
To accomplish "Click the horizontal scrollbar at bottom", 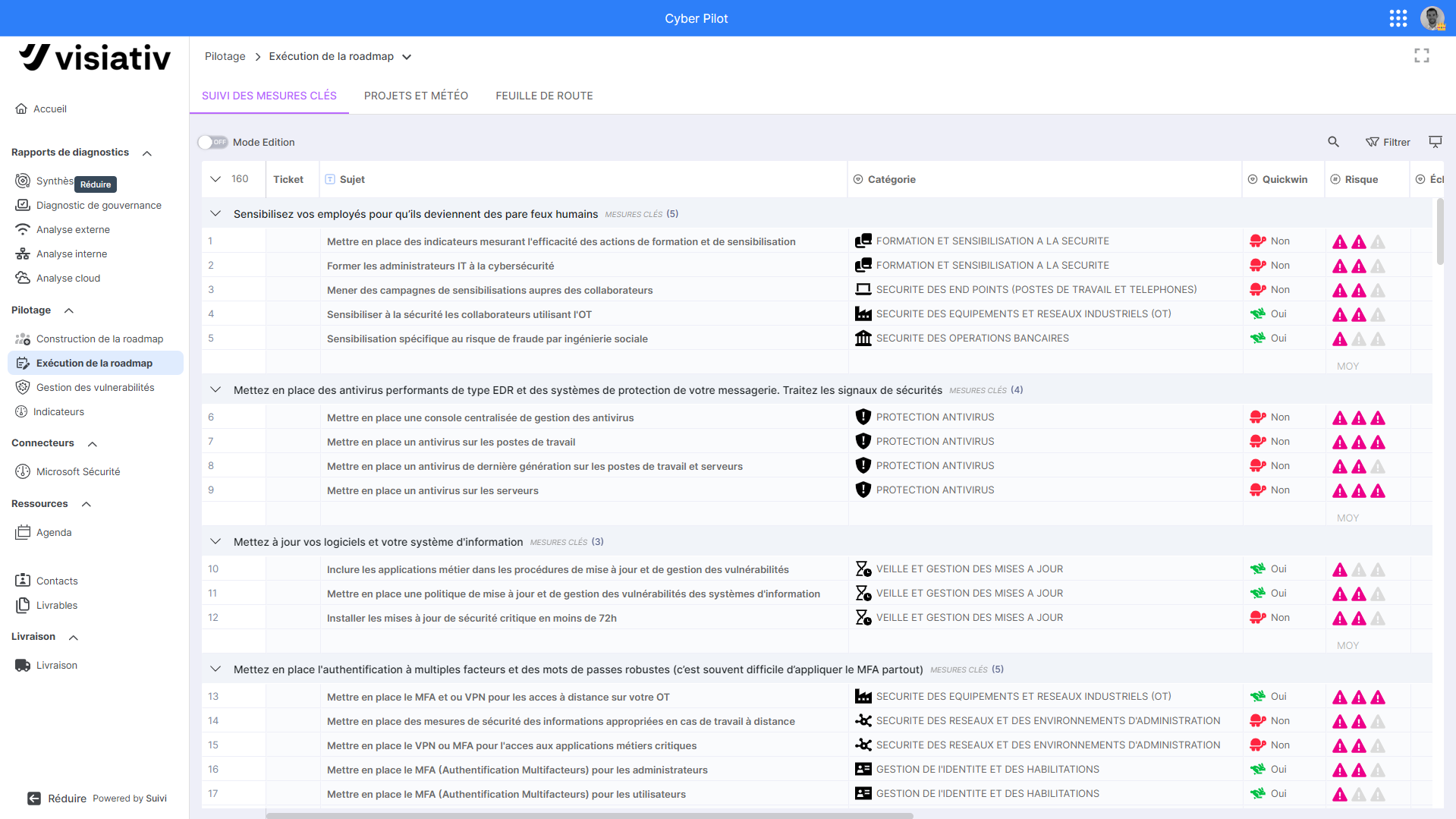I will point(589,815).
